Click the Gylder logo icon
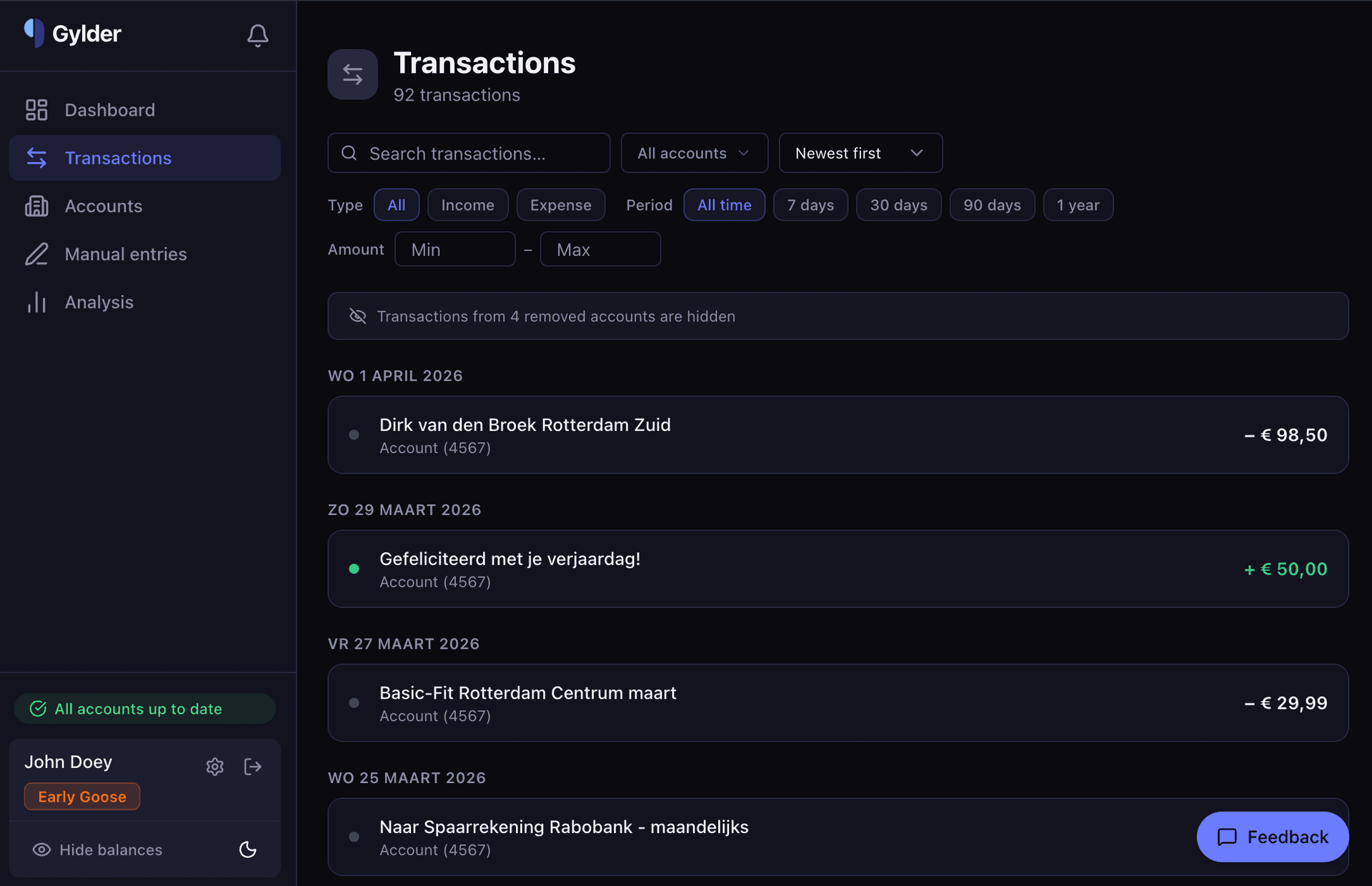Image resolution: width=1372 pixels, height=886 pixels. tap(33, 33)
